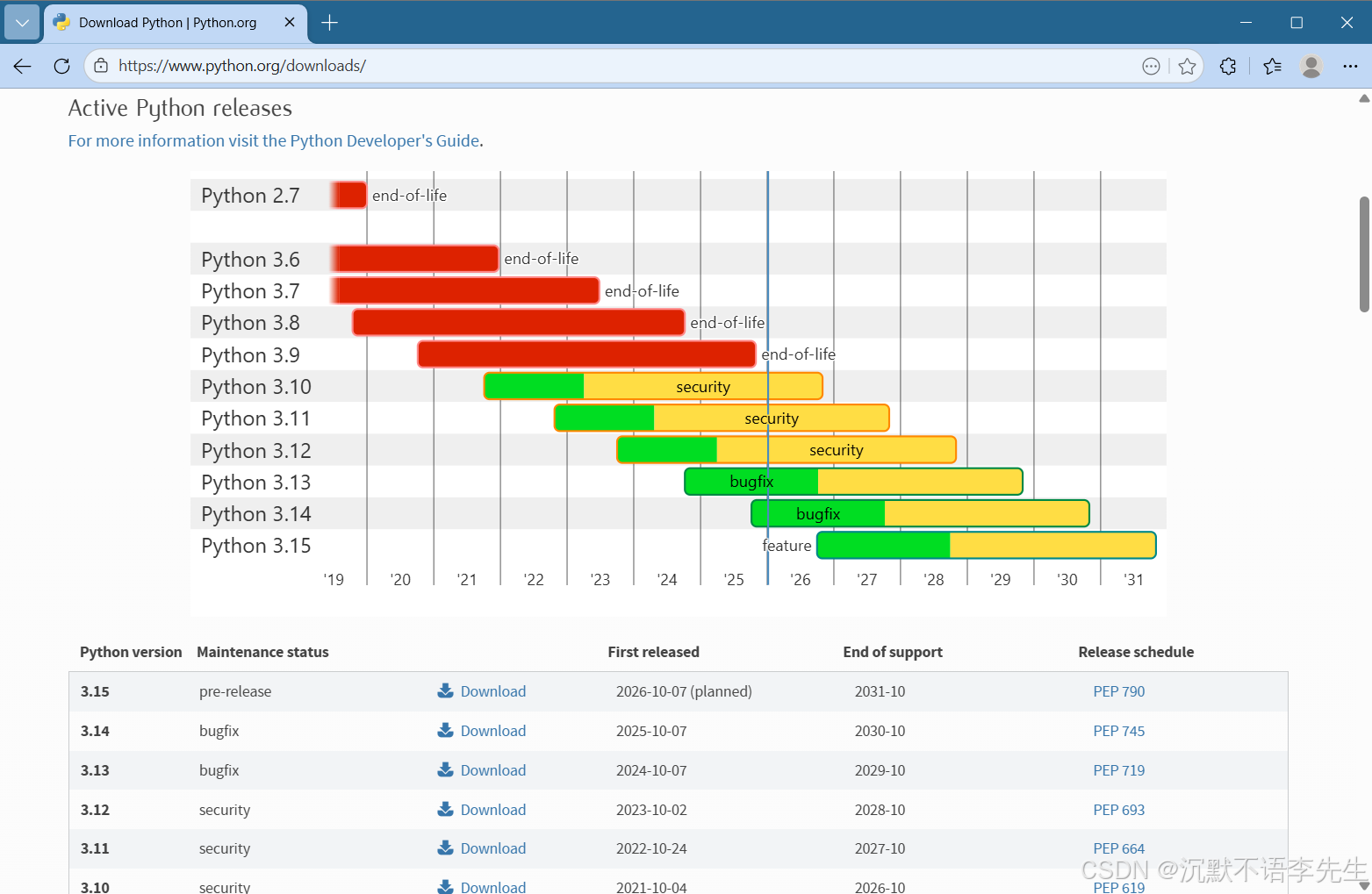Image resolution: width=1372 pixels, height=894 pixels.
Task: View site information lock icon
Action: click(x=101, y=66)
